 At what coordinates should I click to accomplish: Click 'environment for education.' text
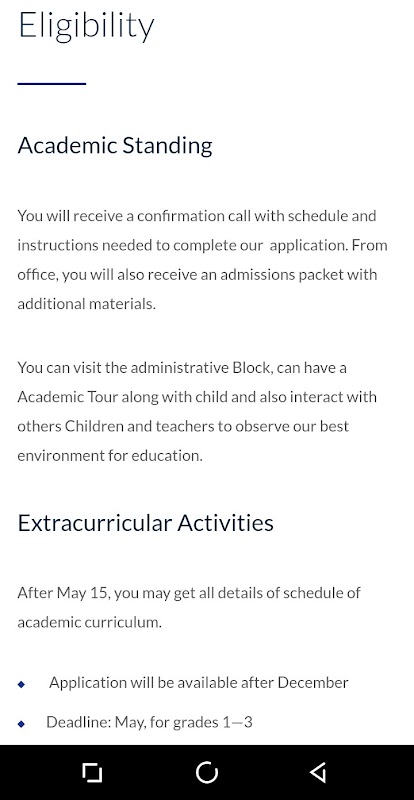coord(110,456)
